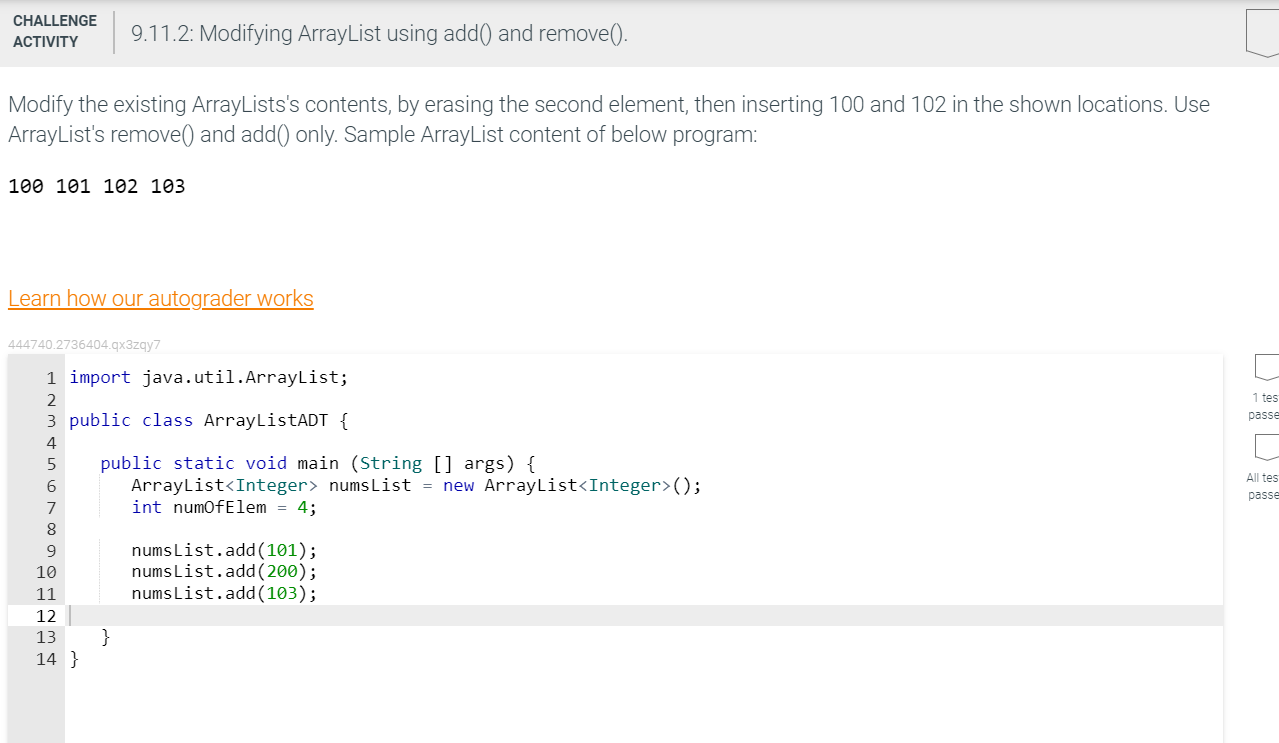Select the word 'import' on line 1
The height and width of the screenshot is (743, 1279).
pos(100,377)
